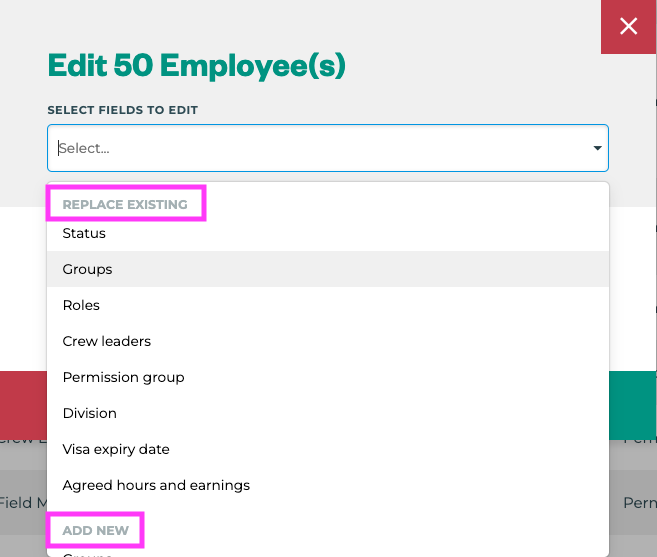The image size is (657, 557).
Task: Click the partially hidden Crew L table cell
Action: coord(22,439)
